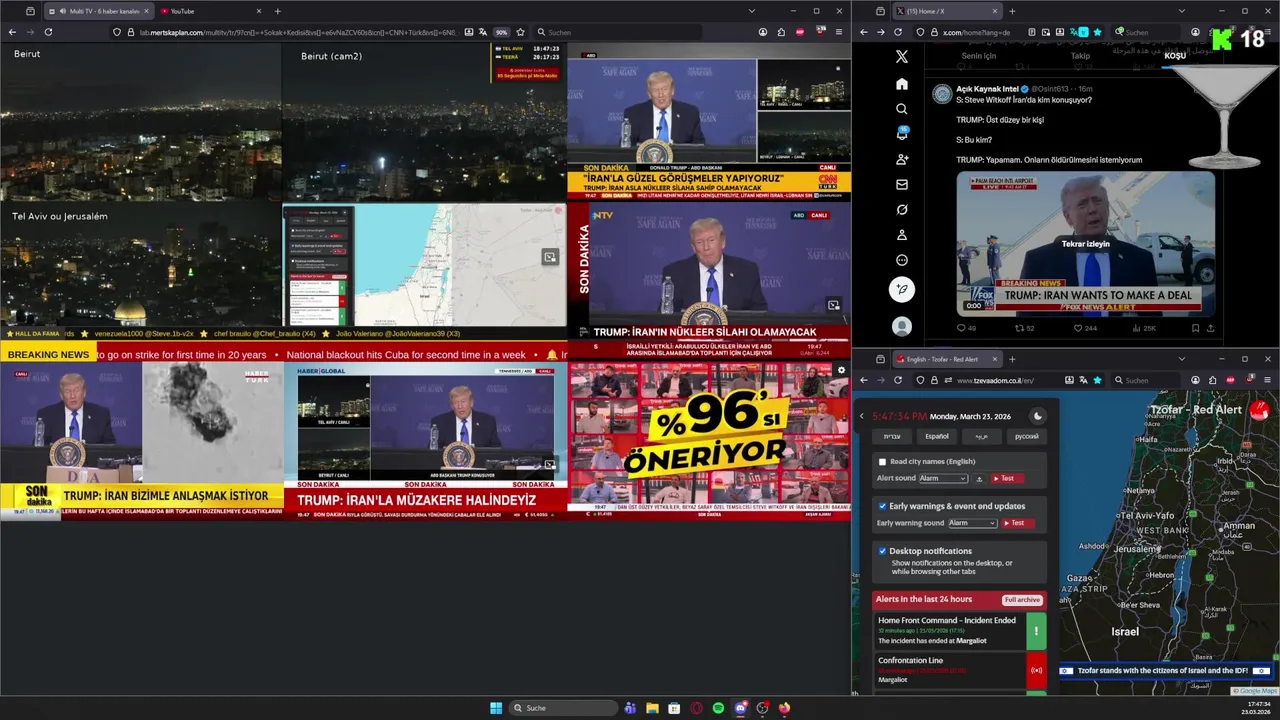
Task: Click the Windows taskbar Suche search box
Action: tap(563, 708)
